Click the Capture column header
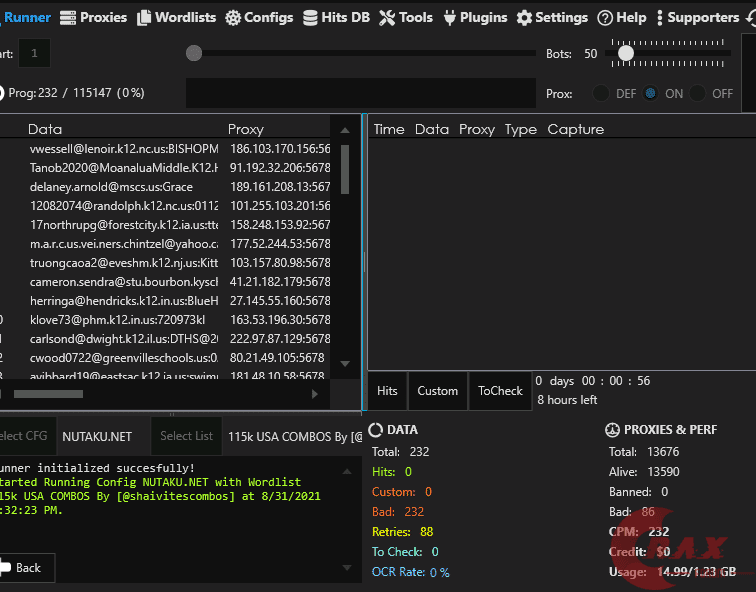The image size is (756, 592). [x=576, y=129]
